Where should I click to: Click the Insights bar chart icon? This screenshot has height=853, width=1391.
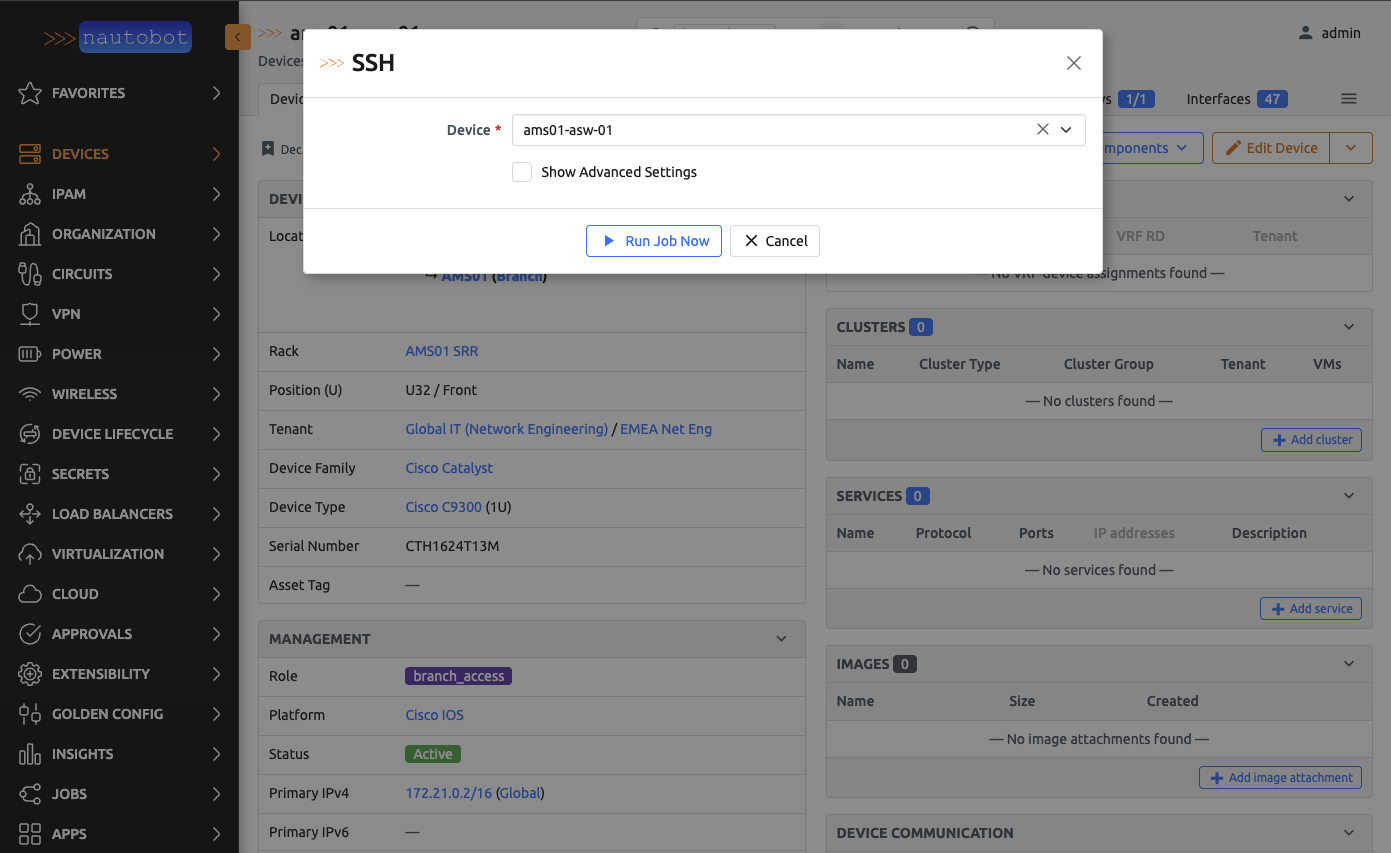point(30,754)
